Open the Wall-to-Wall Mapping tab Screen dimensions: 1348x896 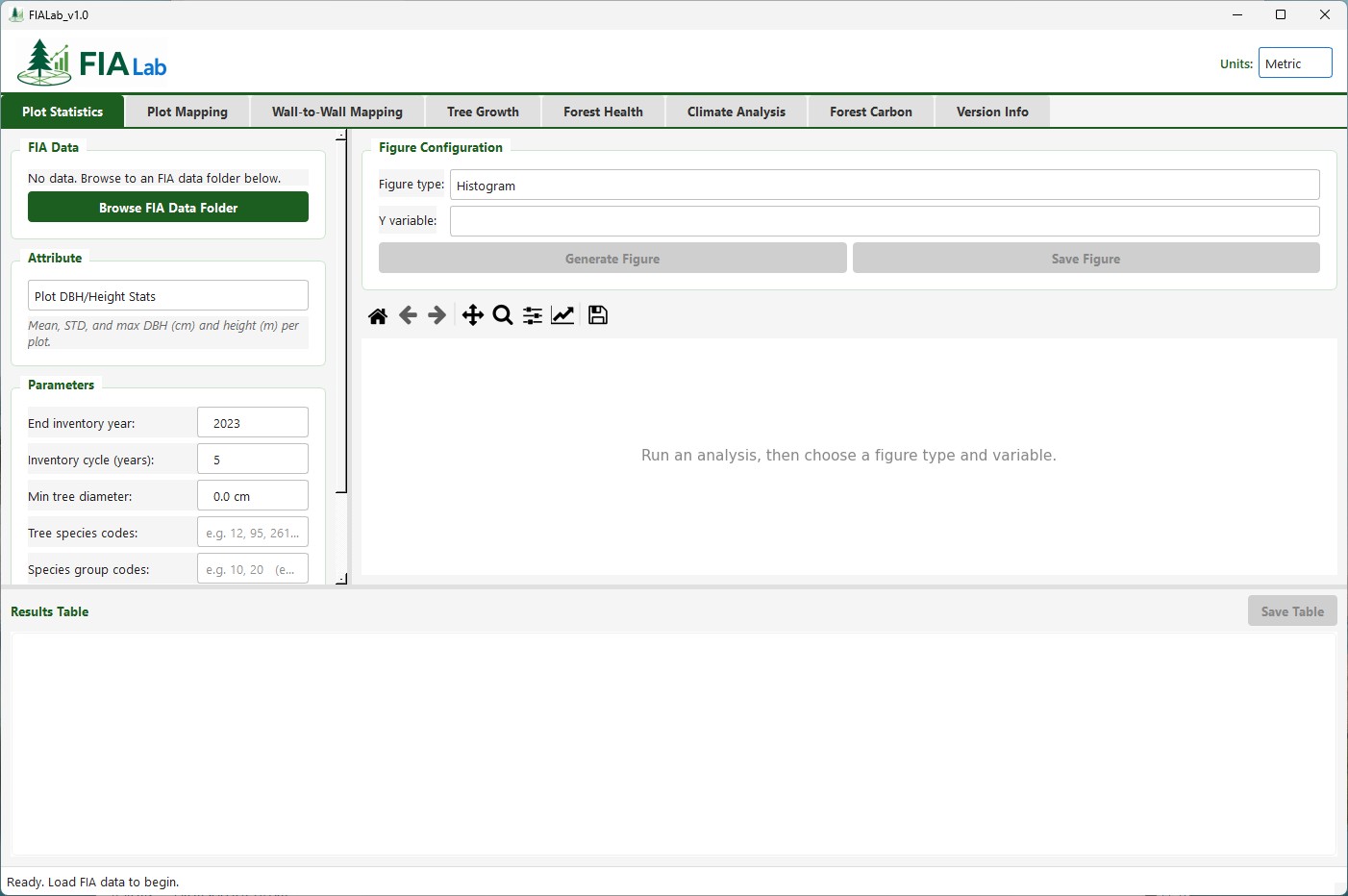pos(337,112)
